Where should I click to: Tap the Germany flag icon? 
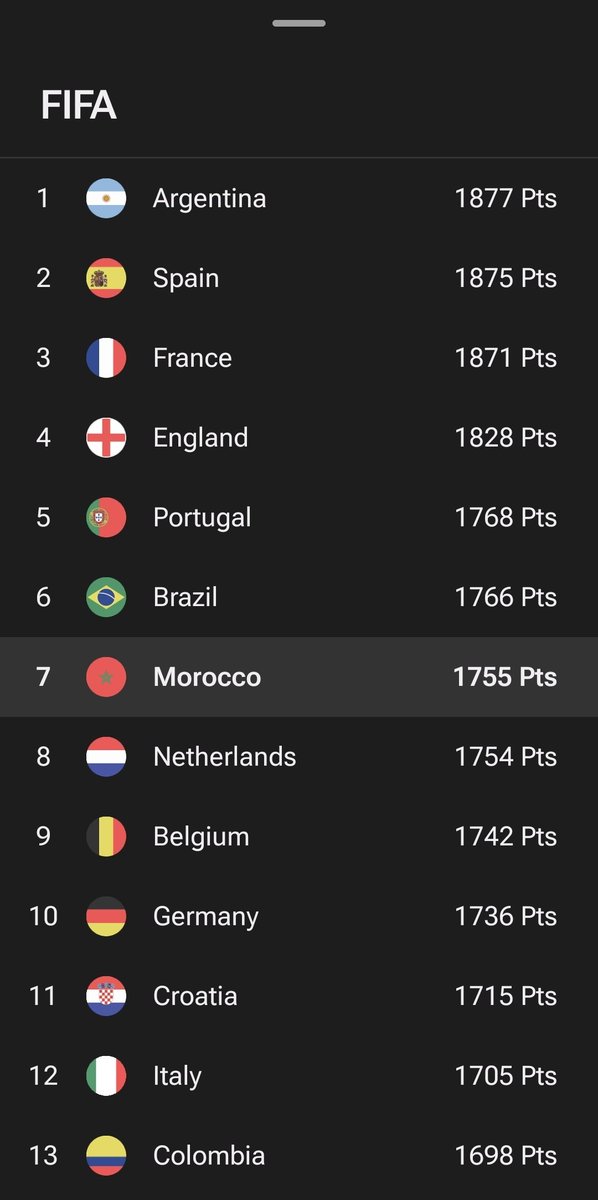(106, 916)
